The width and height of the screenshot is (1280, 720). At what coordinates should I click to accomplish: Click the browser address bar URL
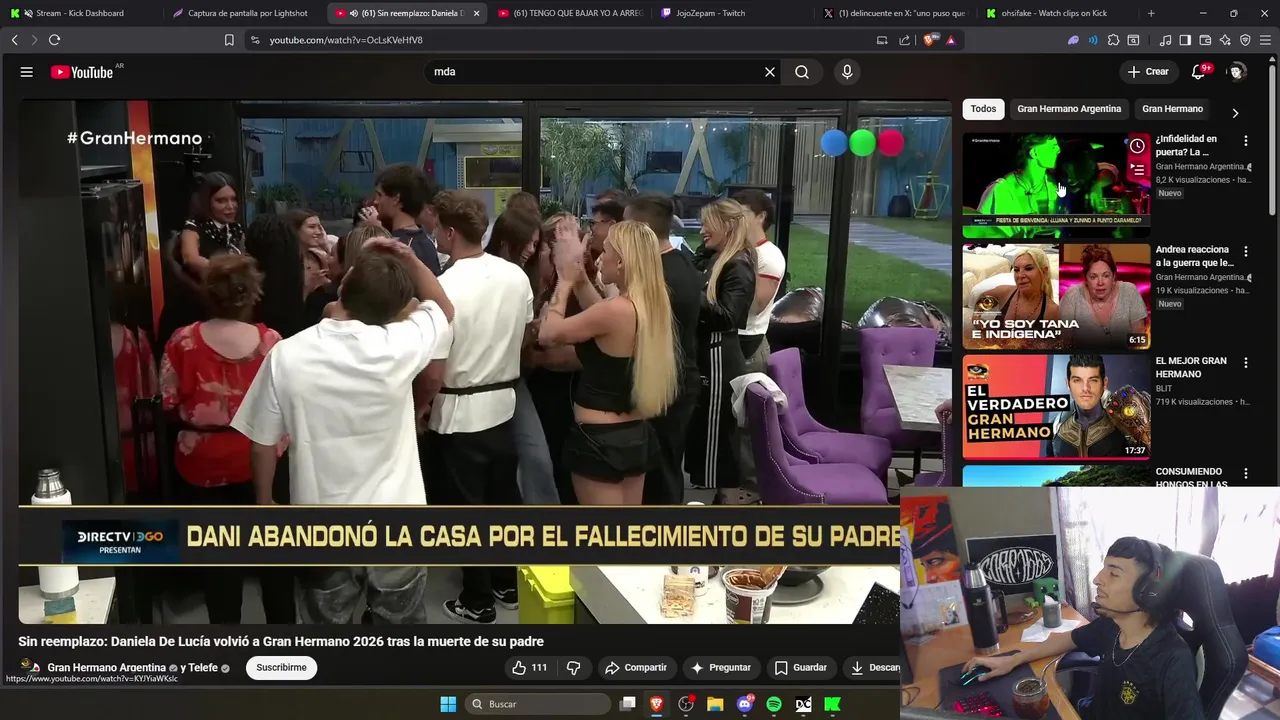[346, 40]
